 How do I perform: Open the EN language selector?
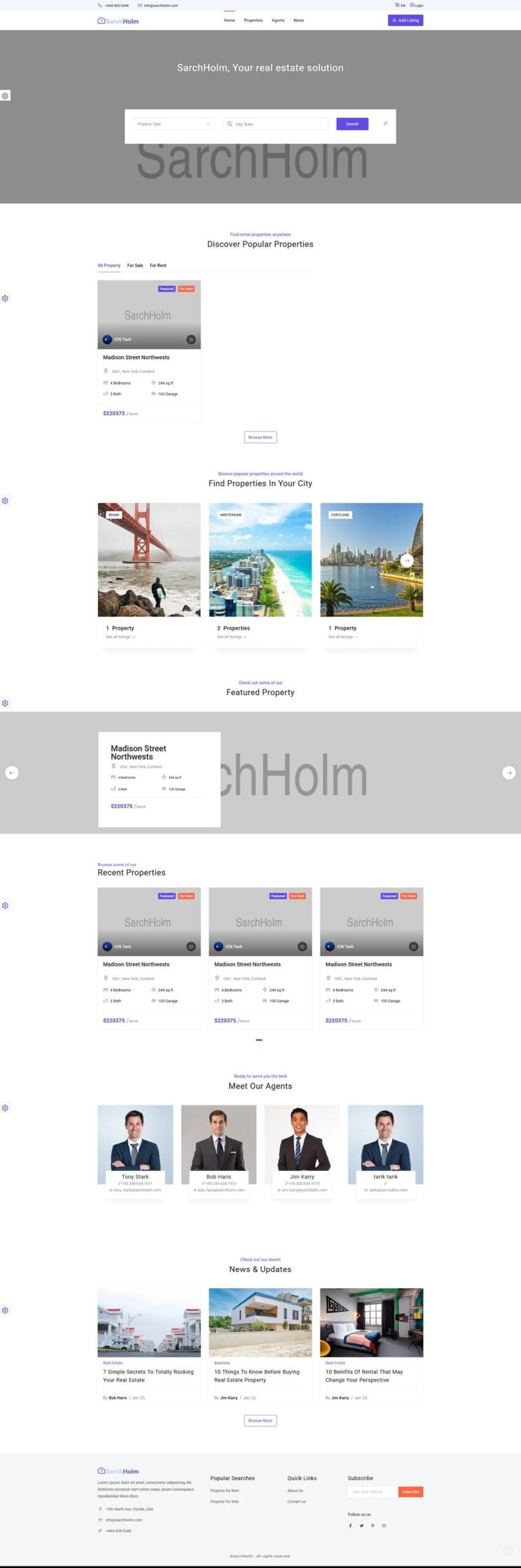[400, 6]
